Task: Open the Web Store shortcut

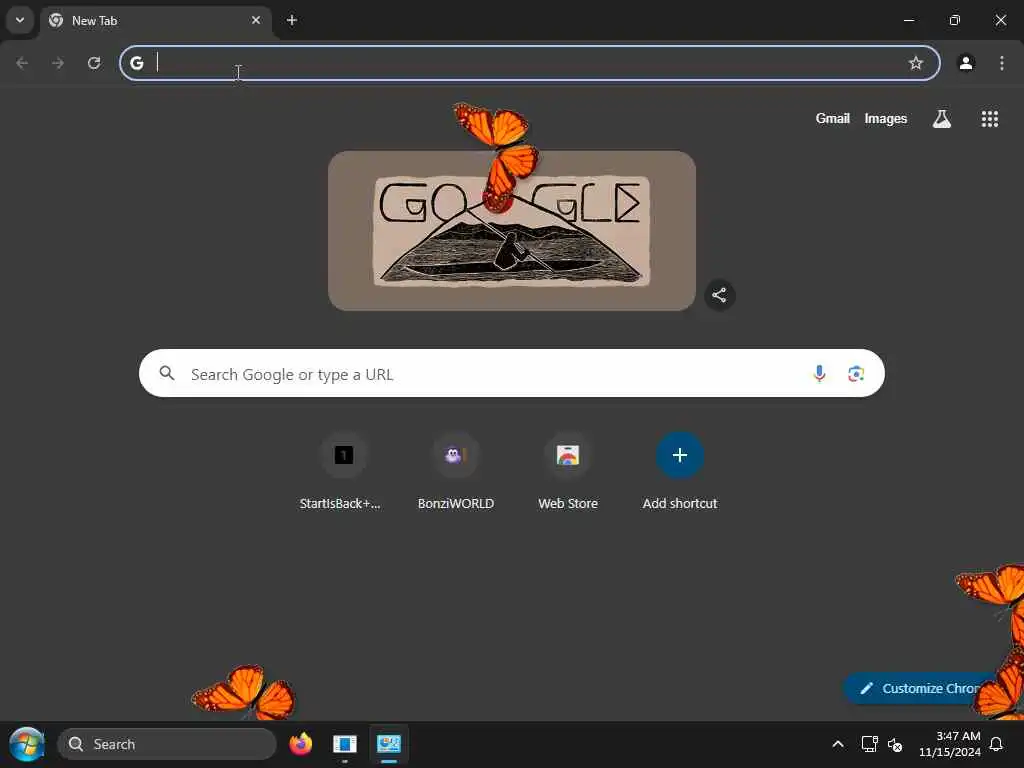Action: coord(568,472)
